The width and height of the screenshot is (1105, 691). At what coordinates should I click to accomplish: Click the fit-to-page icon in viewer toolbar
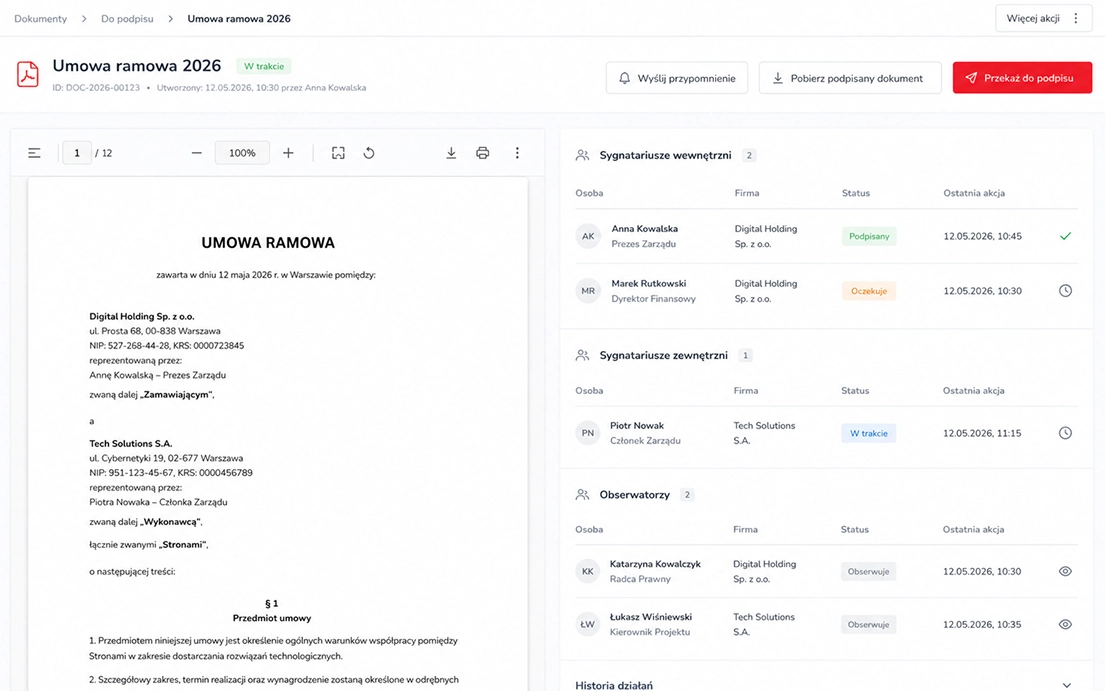click(x=338, y=153)
